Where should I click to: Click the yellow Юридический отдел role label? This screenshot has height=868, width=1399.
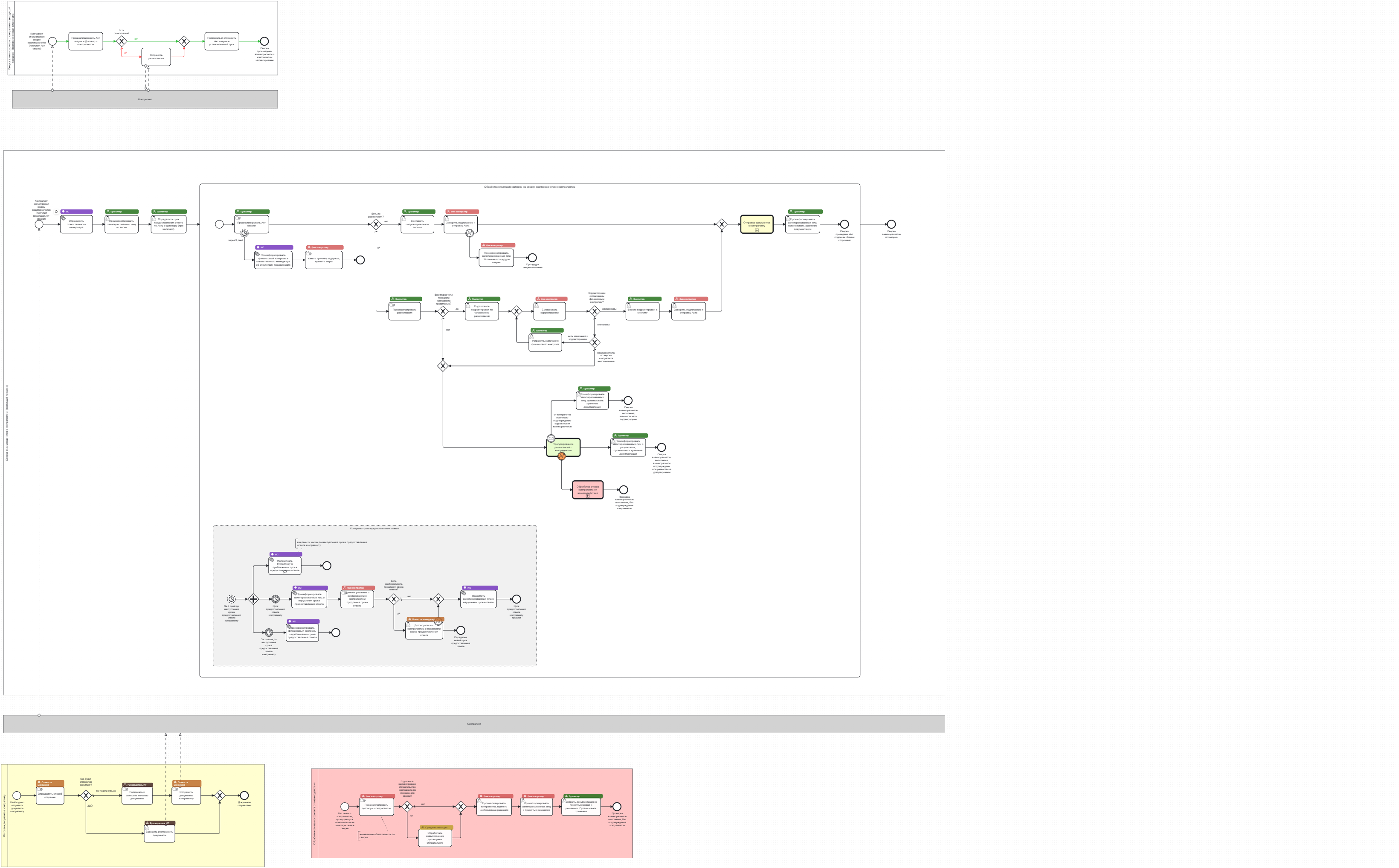(x=436, y=827)
